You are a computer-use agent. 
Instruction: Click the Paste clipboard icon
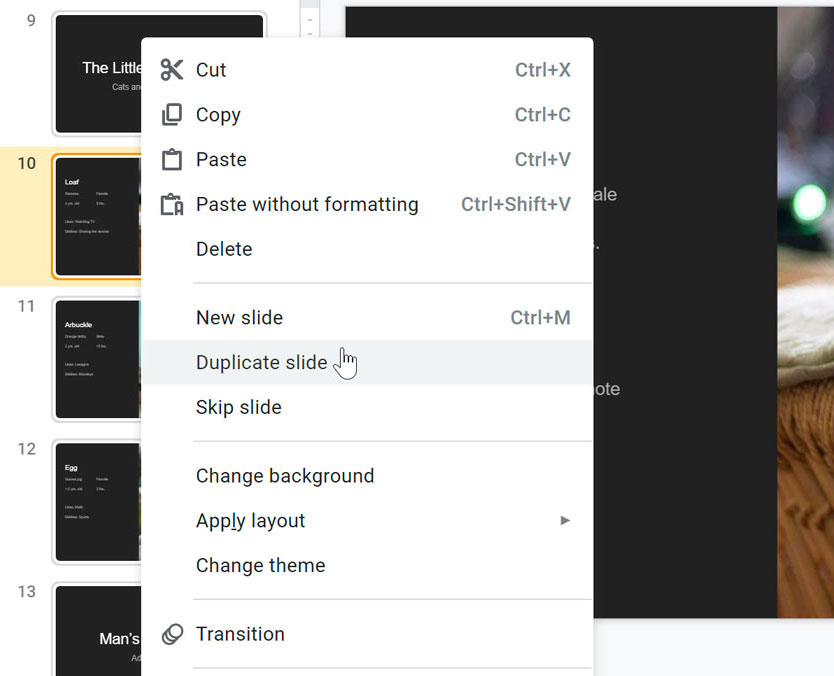(172, 159)
